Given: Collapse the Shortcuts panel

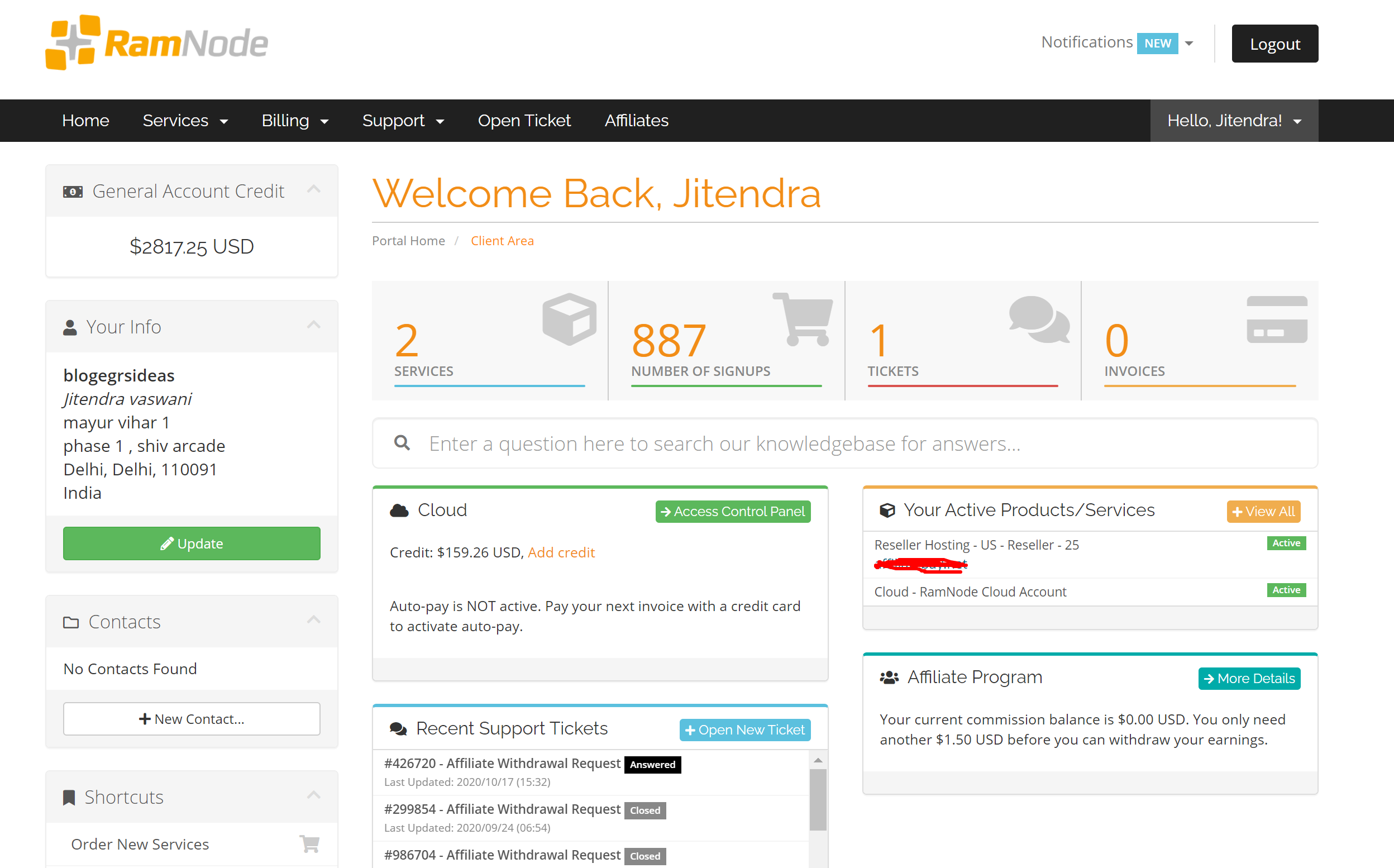Looking at the screenshot, I should (x=313, y=795).
